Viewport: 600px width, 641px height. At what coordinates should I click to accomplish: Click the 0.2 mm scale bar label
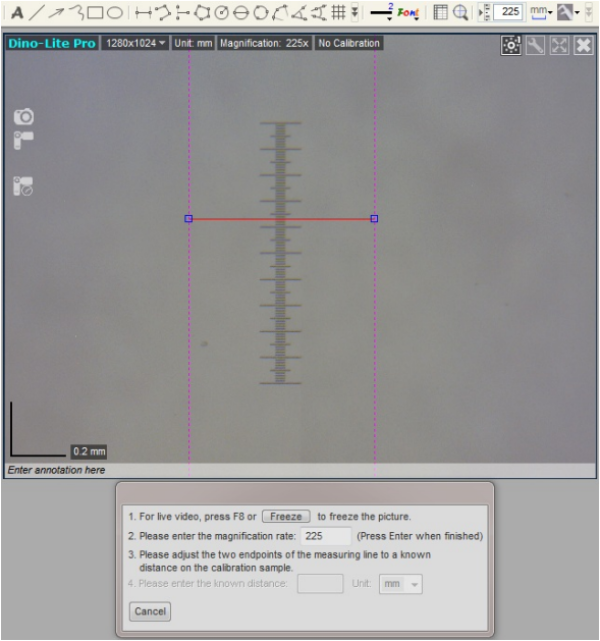coord(89,452)
